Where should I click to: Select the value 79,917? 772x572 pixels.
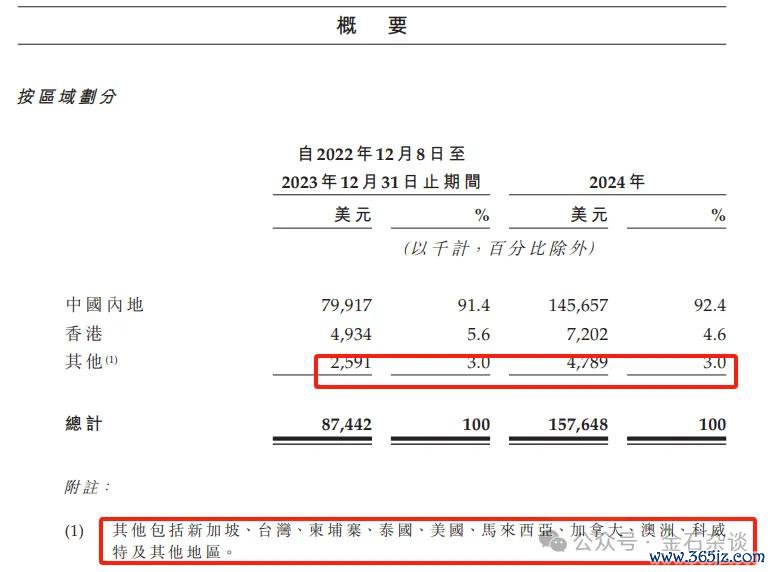click(347, 306)
